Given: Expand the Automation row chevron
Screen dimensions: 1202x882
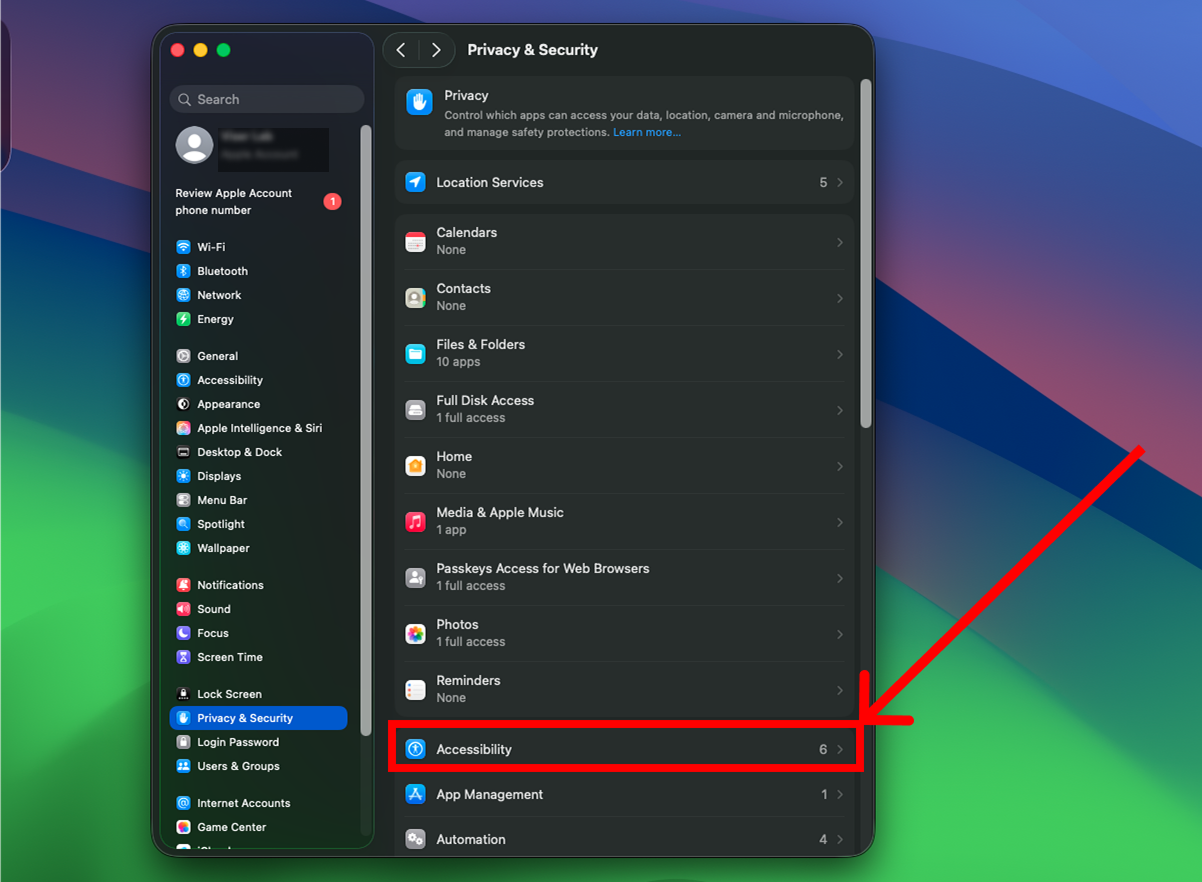Looking at the screenshot, I should [x=840, y=840].
